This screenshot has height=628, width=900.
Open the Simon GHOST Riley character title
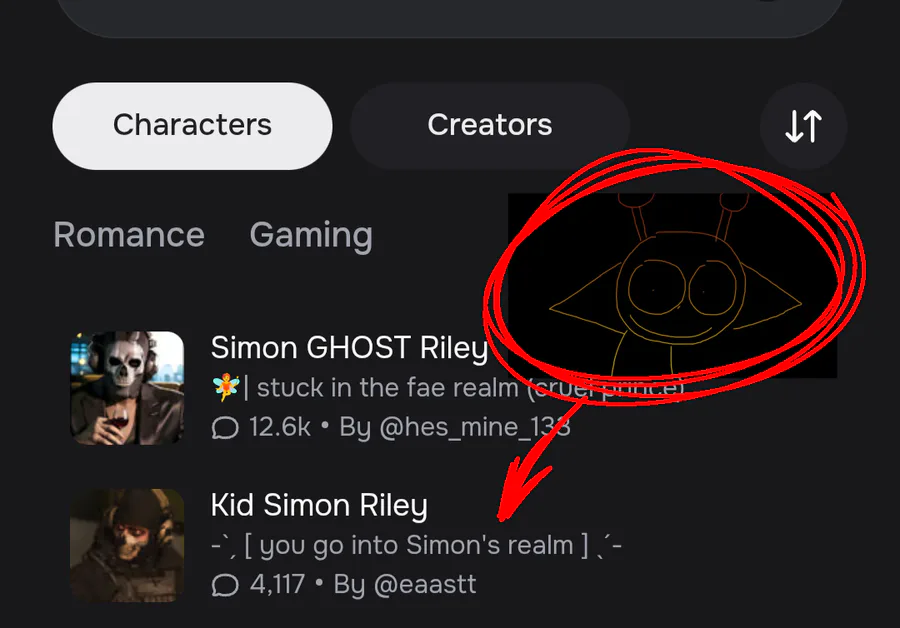coord(349,348)
